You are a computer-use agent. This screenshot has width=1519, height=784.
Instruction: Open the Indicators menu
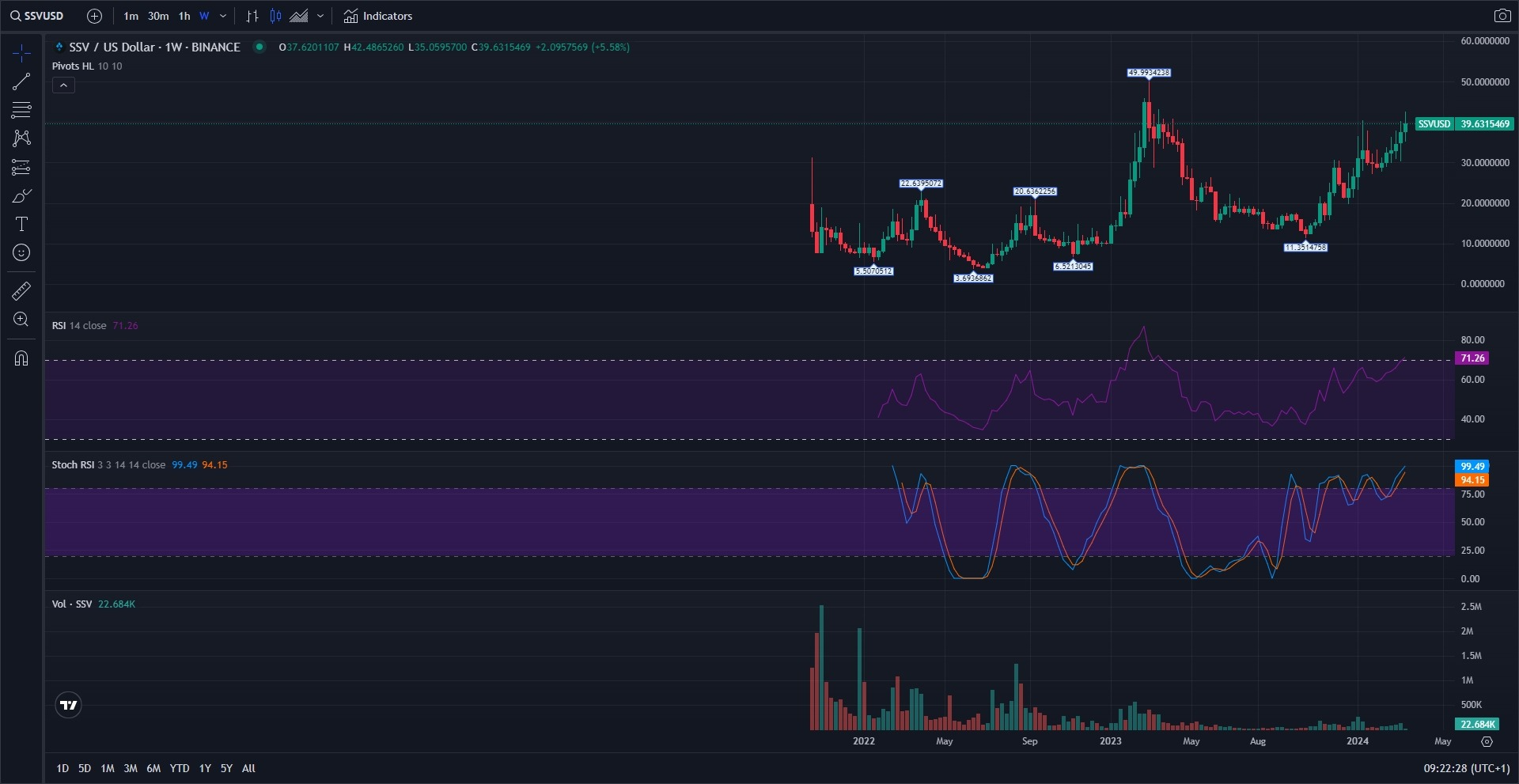[x=377, y=16]
